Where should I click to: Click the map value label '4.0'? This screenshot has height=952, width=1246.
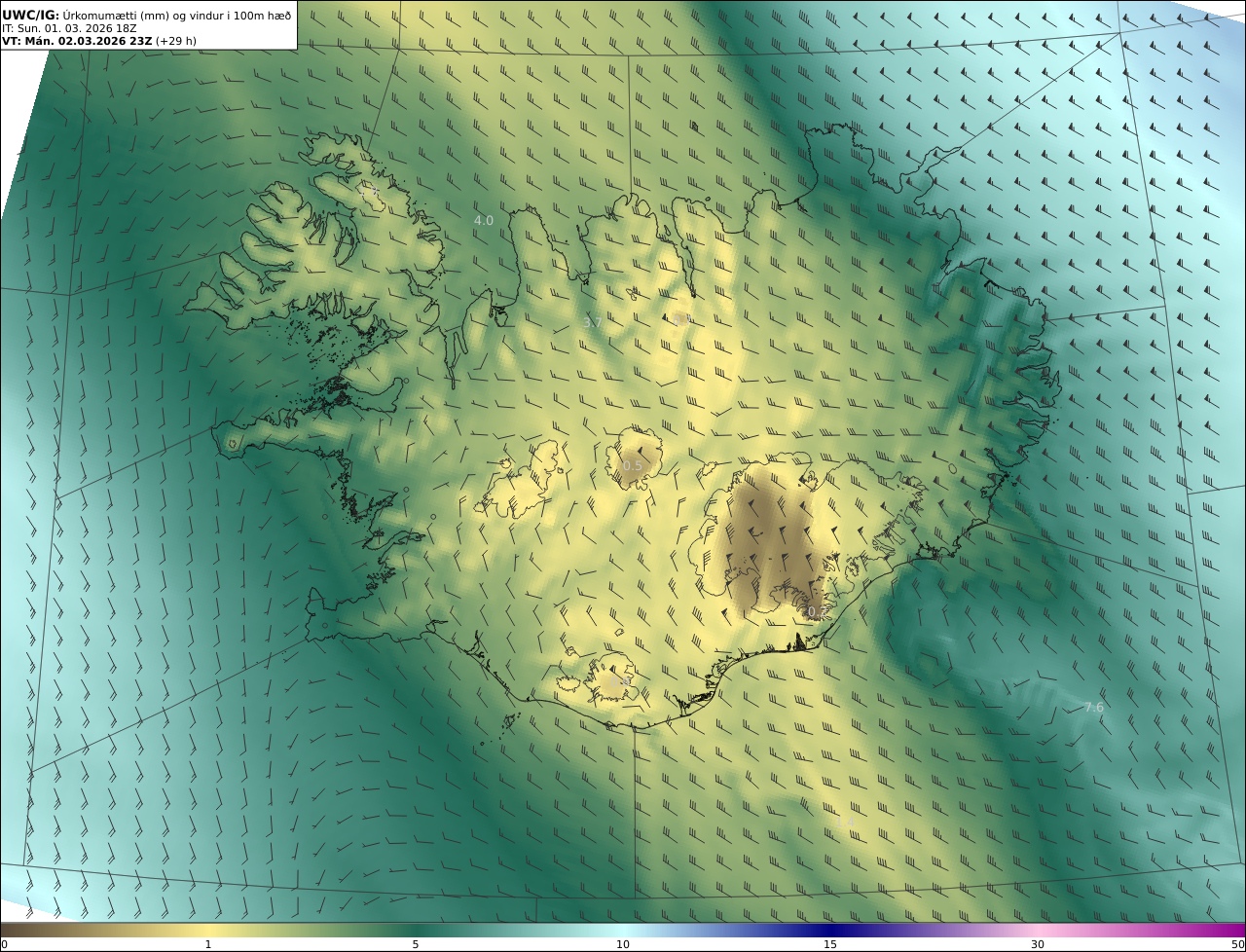coord(483,221)
